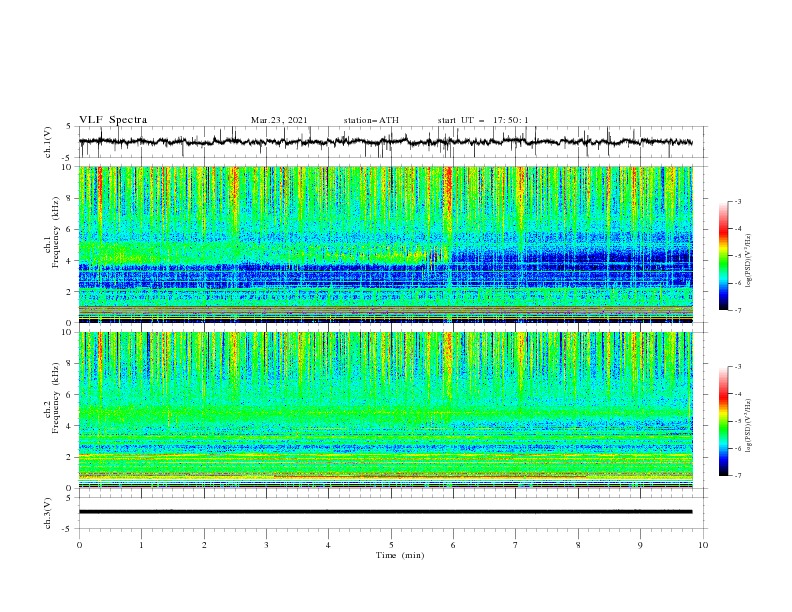
Task: Click the log(PSD) label beside ch.2 color scale
Action: [749, 425]
